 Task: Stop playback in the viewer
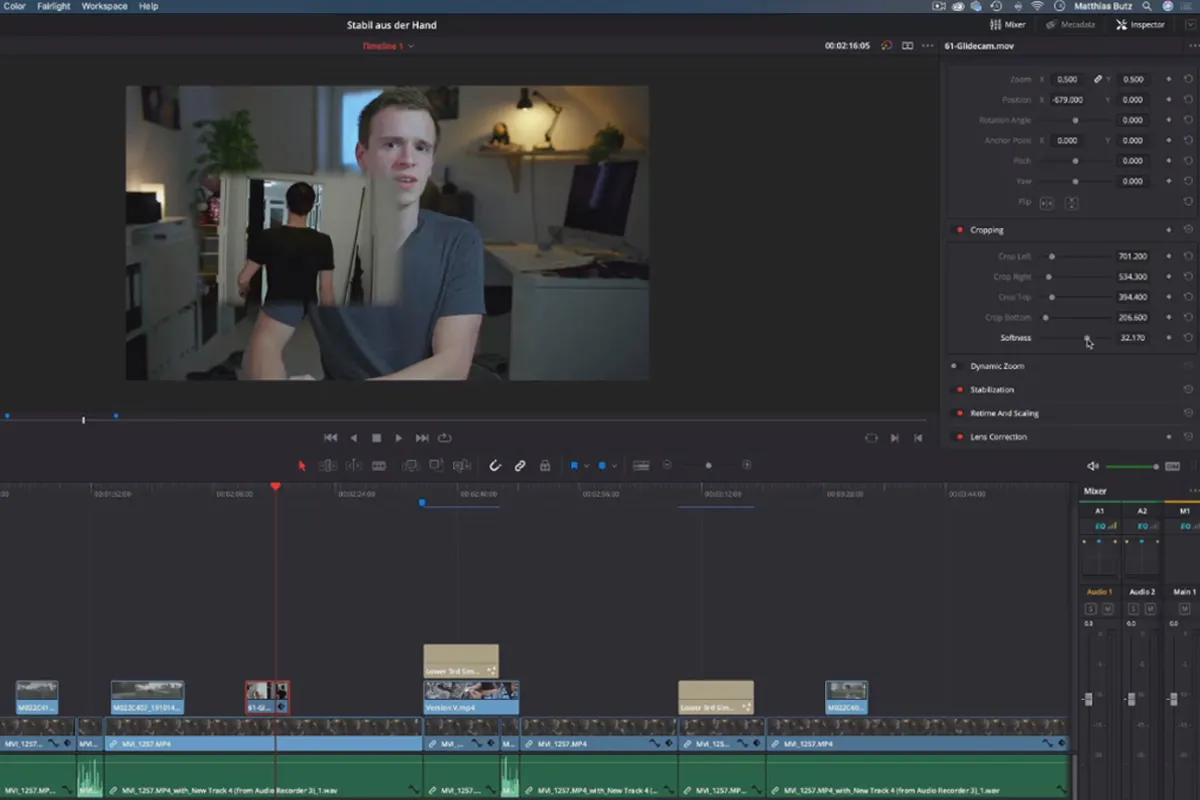pyautogui.click(x=377, y=438)
